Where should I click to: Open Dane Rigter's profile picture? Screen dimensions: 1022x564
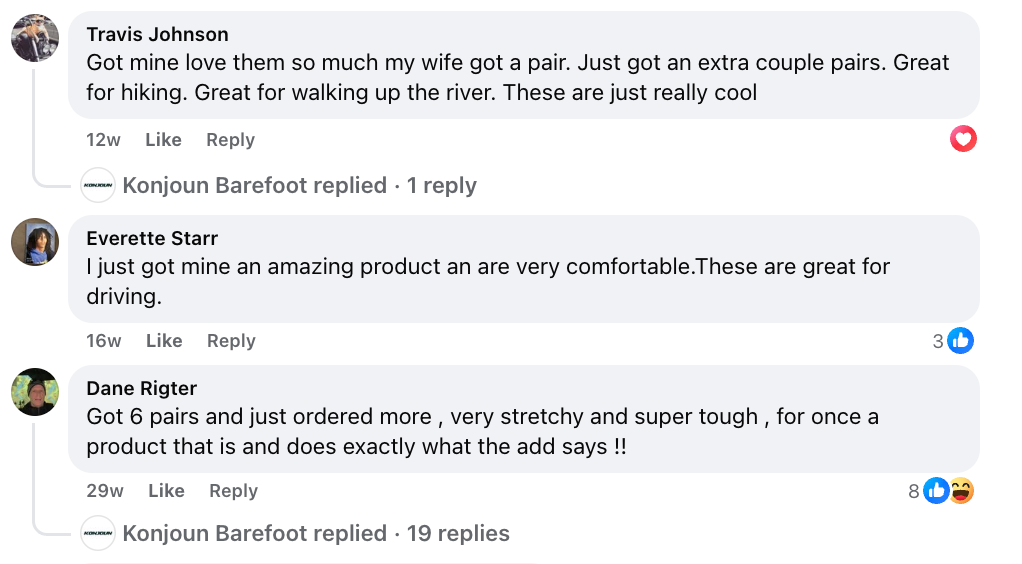point(35,392)
